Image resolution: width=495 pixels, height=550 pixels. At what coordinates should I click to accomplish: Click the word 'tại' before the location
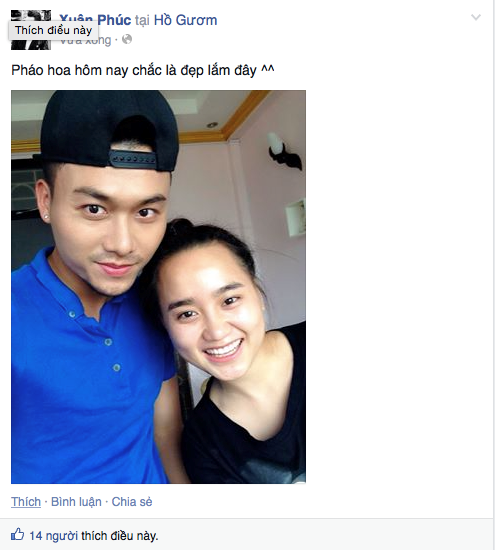point(142,20)
